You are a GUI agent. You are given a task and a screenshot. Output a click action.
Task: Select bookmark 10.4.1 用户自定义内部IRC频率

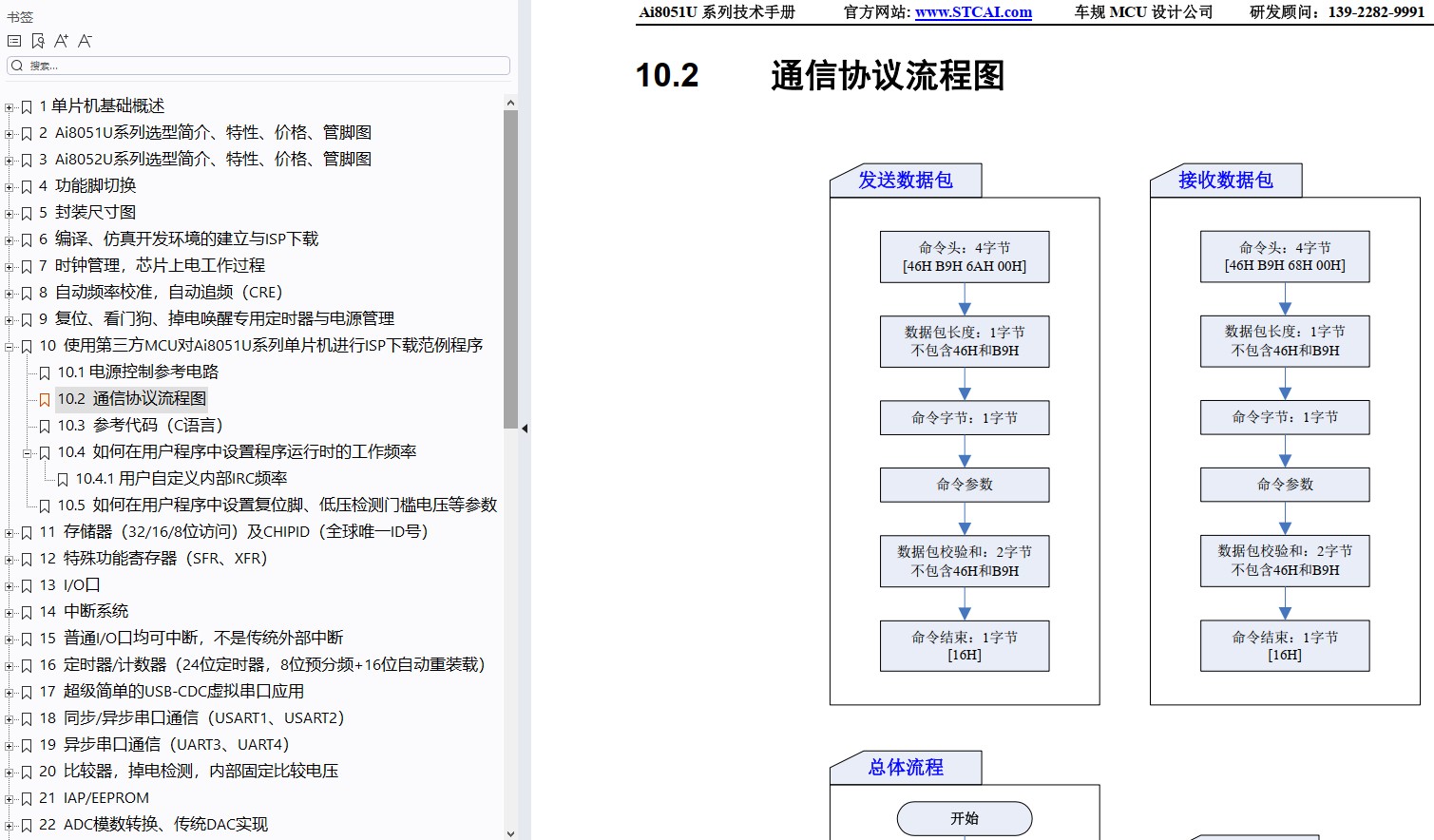pyautogui.click(x=182, y=479)
